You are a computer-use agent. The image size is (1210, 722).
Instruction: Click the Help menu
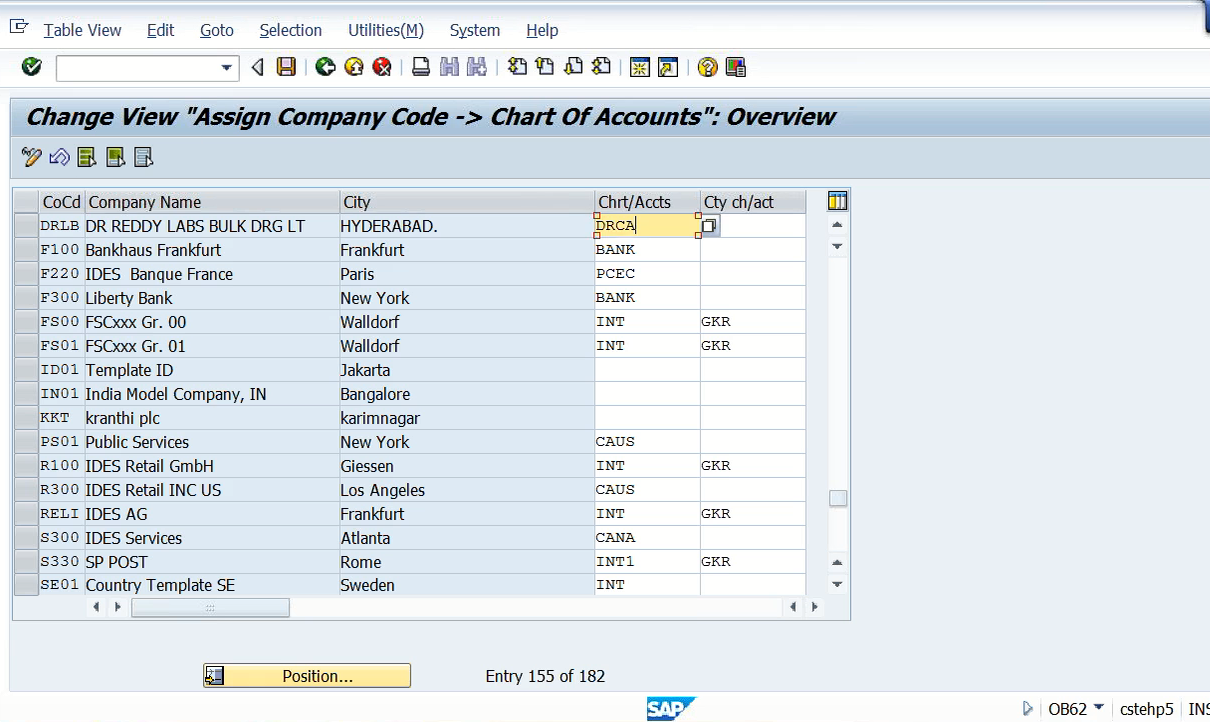pyautogui.click(x=542, y=30)
